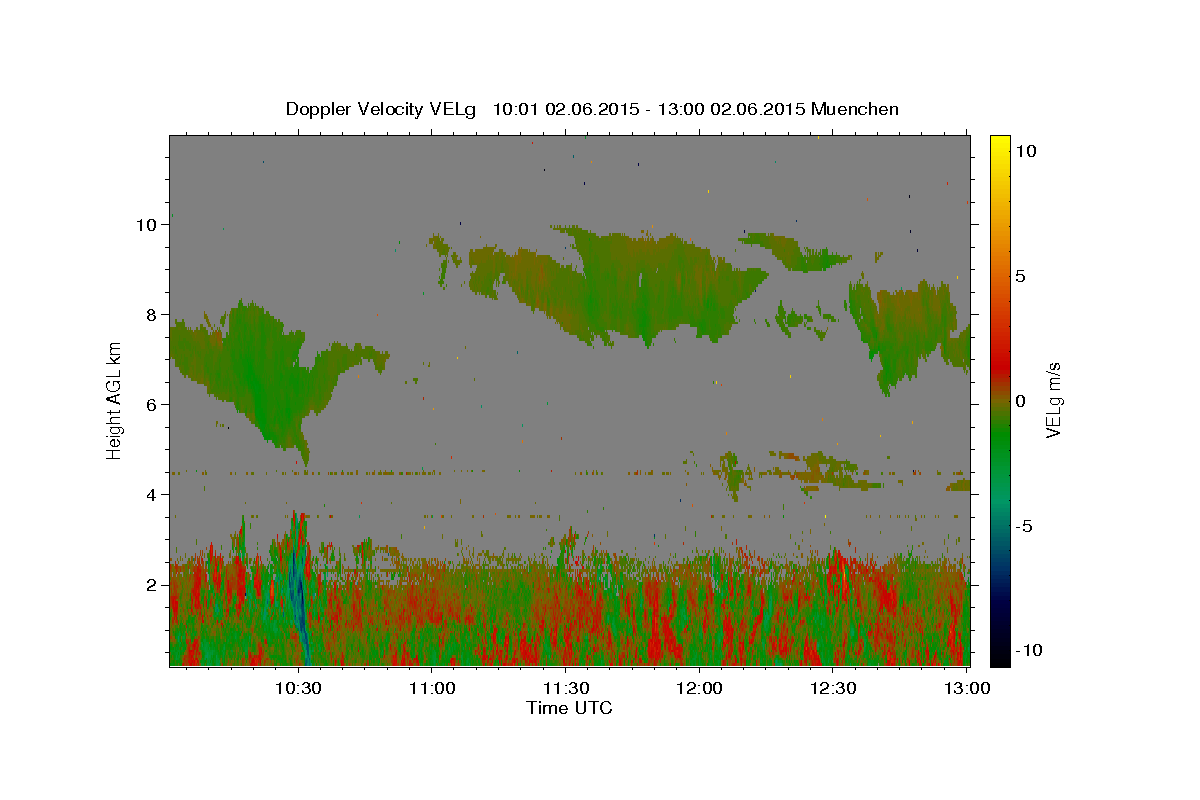The height and width of the screenshot is (800, 1200).
Task: Click the 'Height AGL km' axis label
Action: [115, 399]
